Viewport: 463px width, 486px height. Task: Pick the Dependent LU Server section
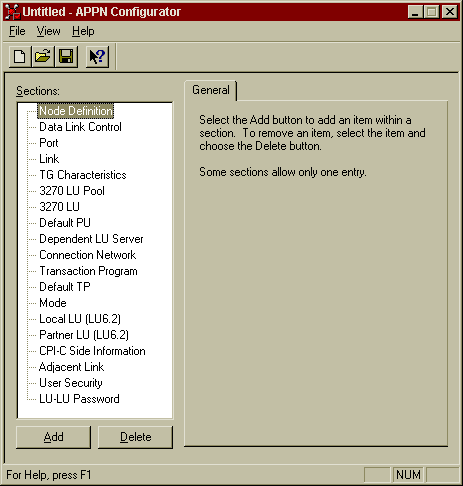point(91,239)
